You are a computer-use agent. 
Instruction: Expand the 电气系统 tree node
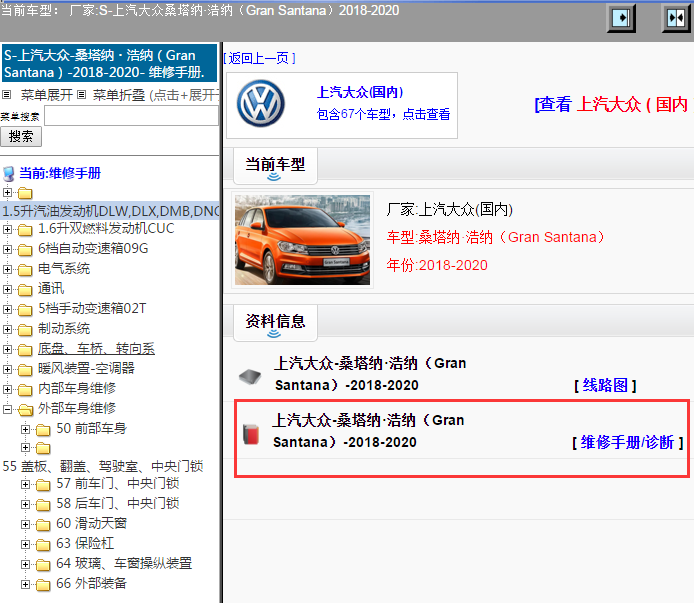pyautogui.click(x=7, y=269)
